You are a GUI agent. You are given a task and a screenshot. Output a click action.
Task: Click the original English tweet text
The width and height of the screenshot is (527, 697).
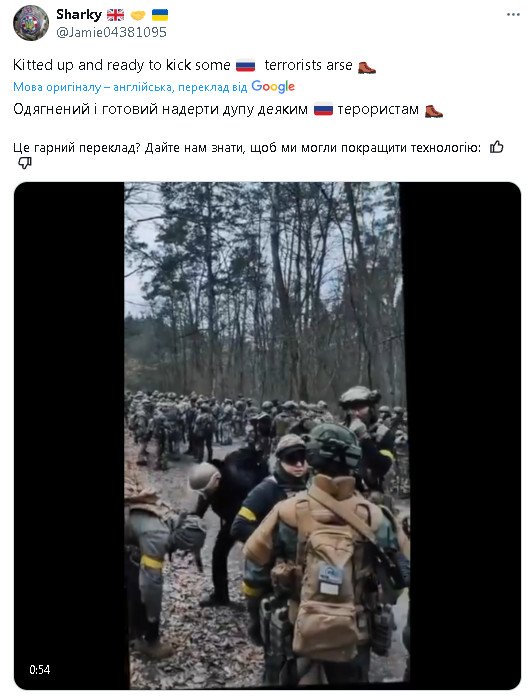point(194,65)
